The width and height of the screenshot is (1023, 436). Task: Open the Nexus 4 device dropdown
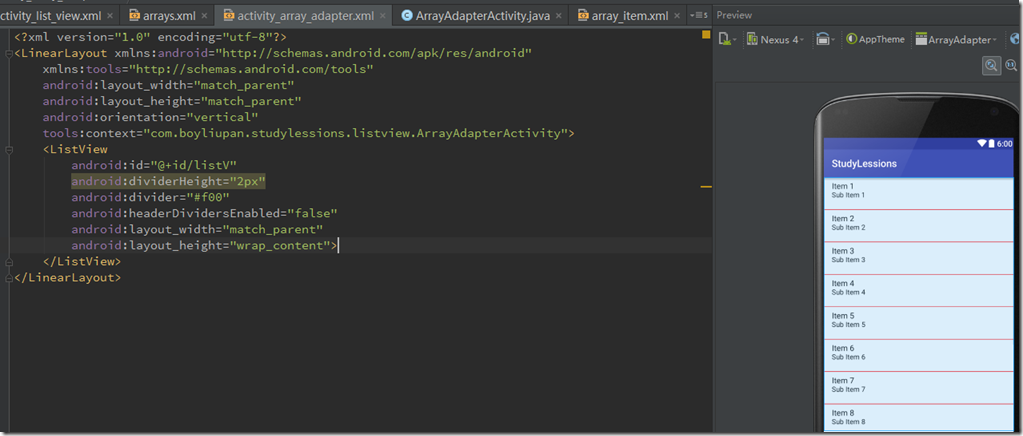(774, 39)
